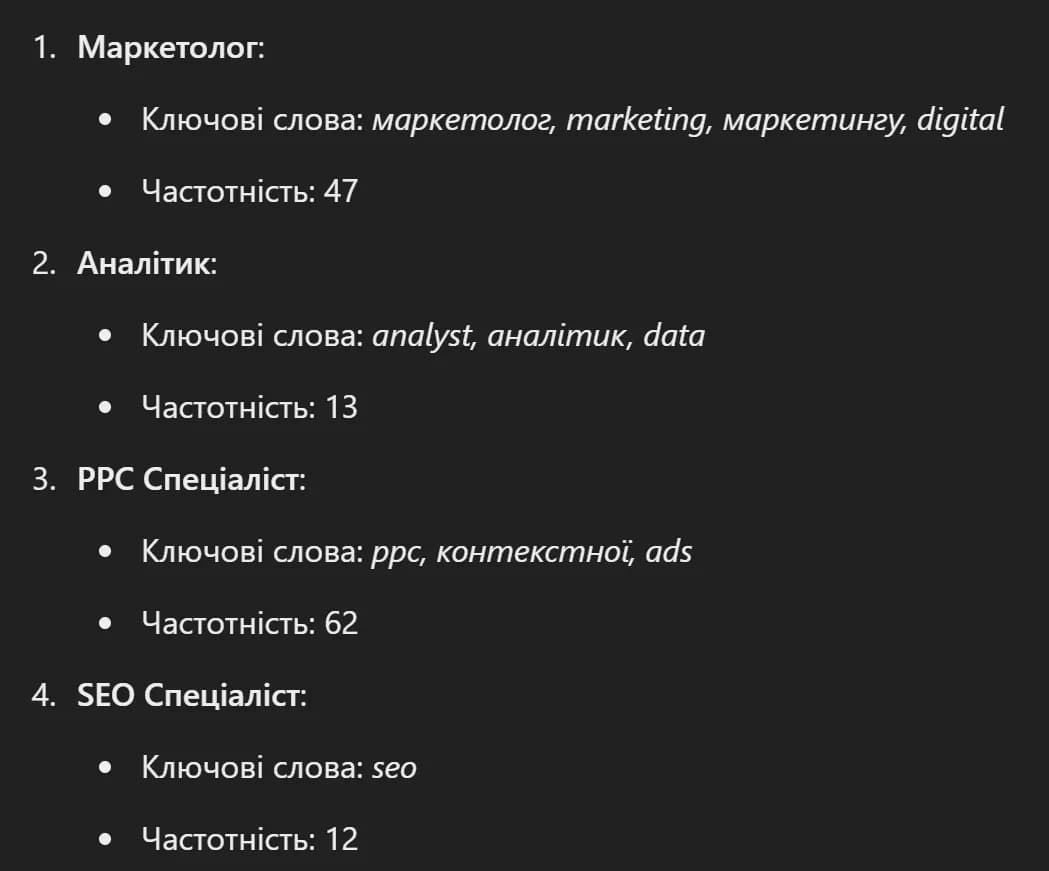The width and height of the screenshot is (1049, 871).
Task: Click the italic keyword seo
Action: click(x=394, y=769)
